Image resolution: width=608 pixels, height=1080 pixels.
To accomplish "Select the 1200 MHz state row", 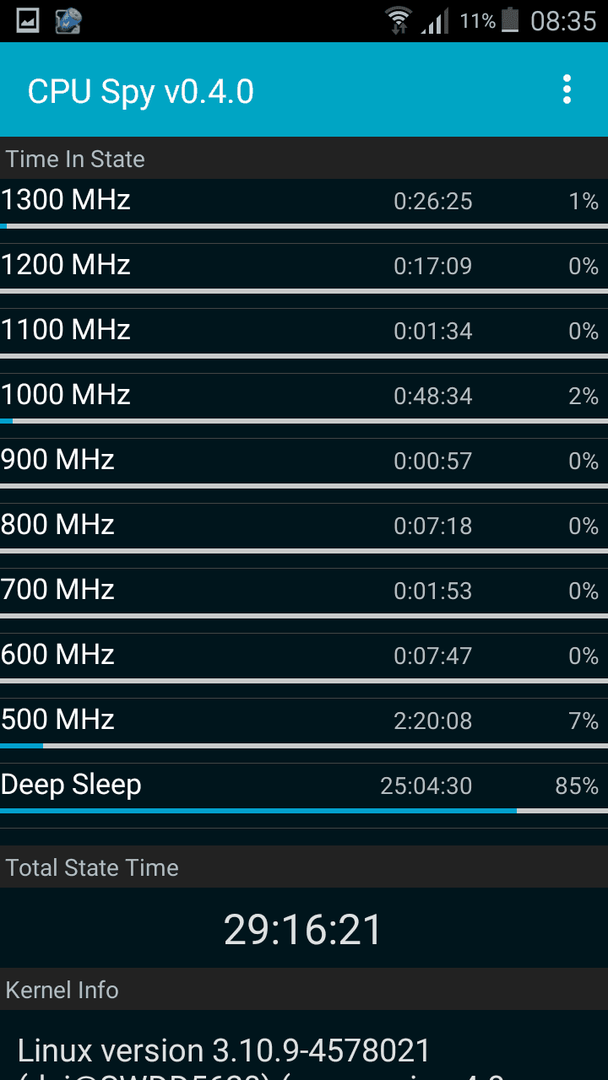I will pos(304,269).
